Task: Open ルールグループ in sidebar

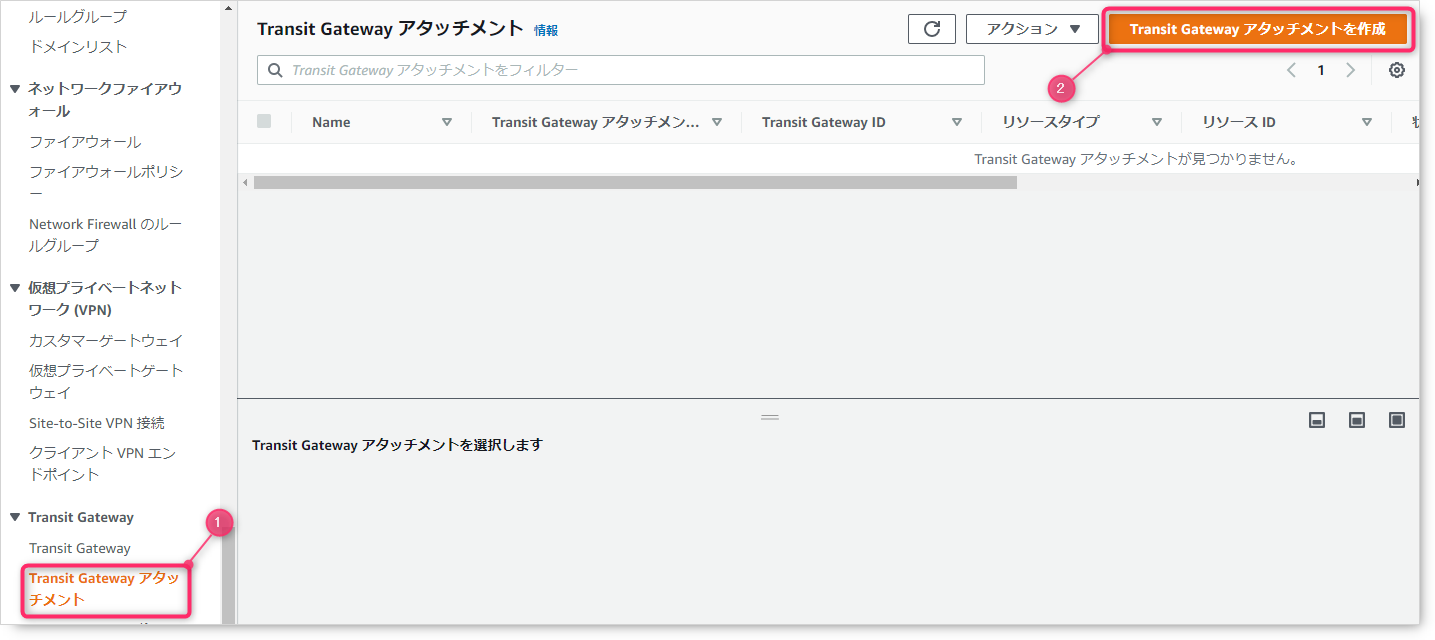Action: tap(78, 16)
